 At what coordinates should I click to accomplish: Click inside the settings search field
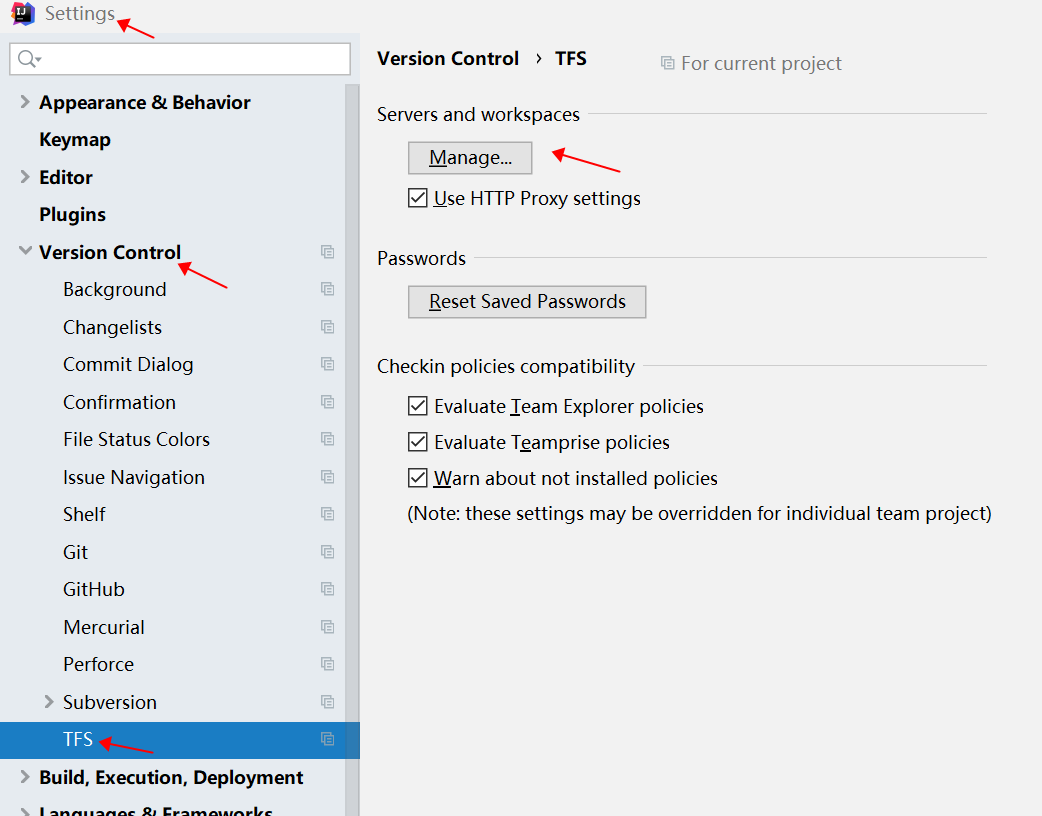tap(180, 60)
